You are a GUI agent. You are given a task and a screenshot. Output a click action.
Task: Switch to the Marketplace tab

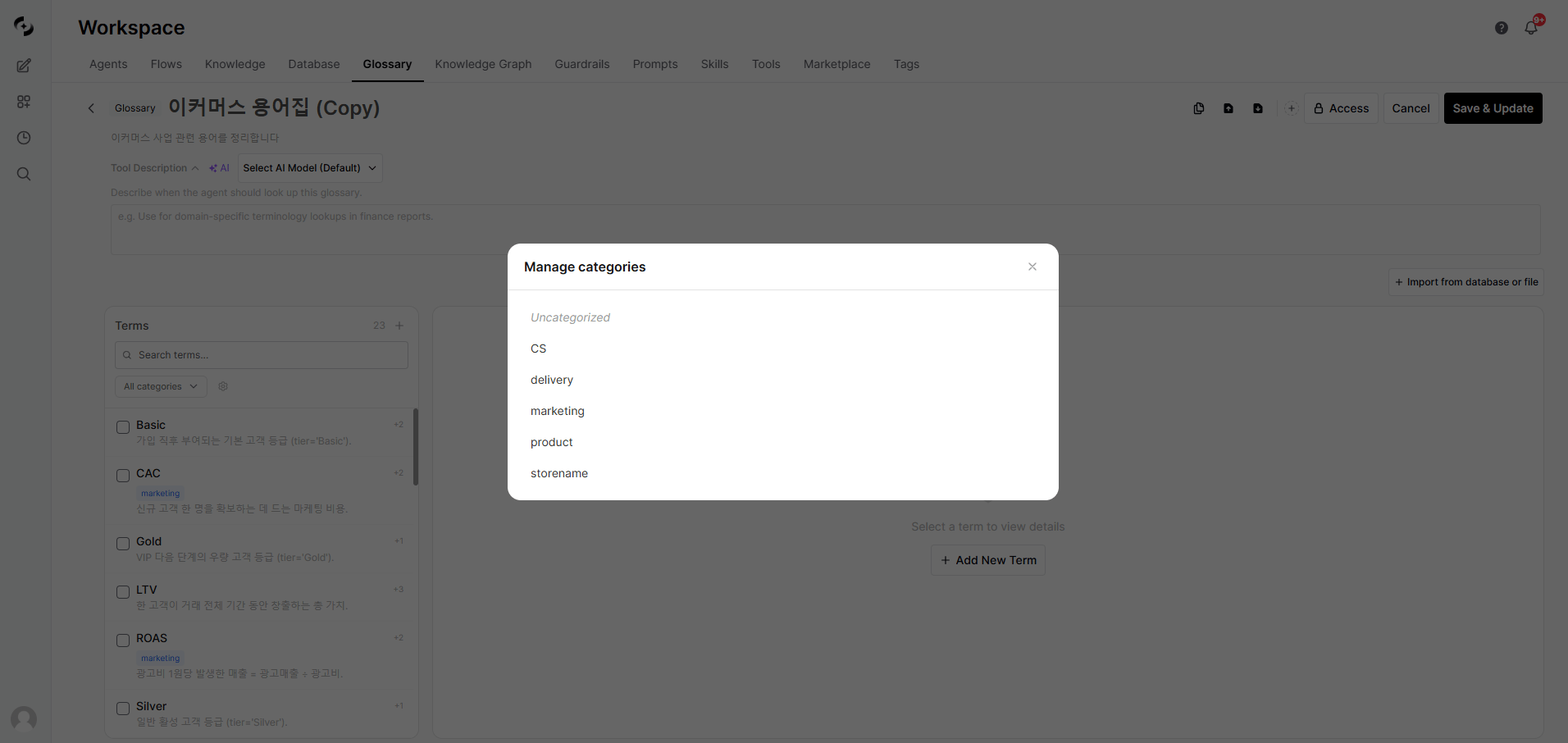(x=837, y=64)
